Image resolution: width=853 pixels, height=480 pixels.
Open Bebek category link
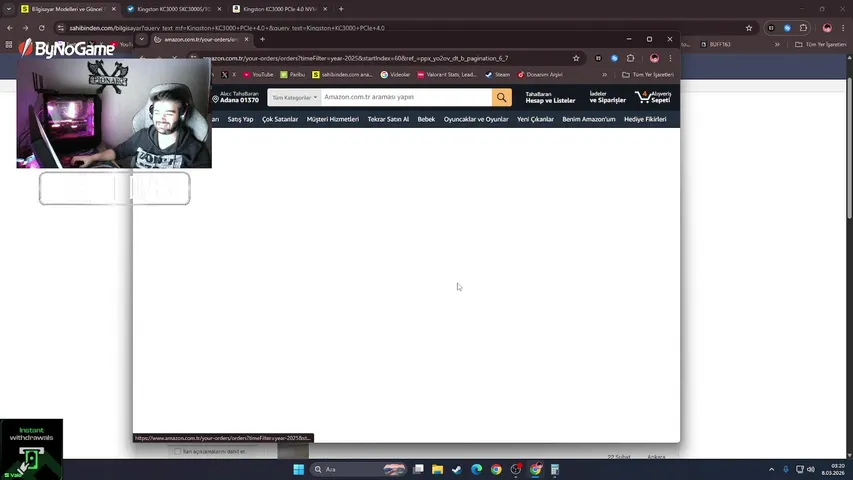[426, 119]
